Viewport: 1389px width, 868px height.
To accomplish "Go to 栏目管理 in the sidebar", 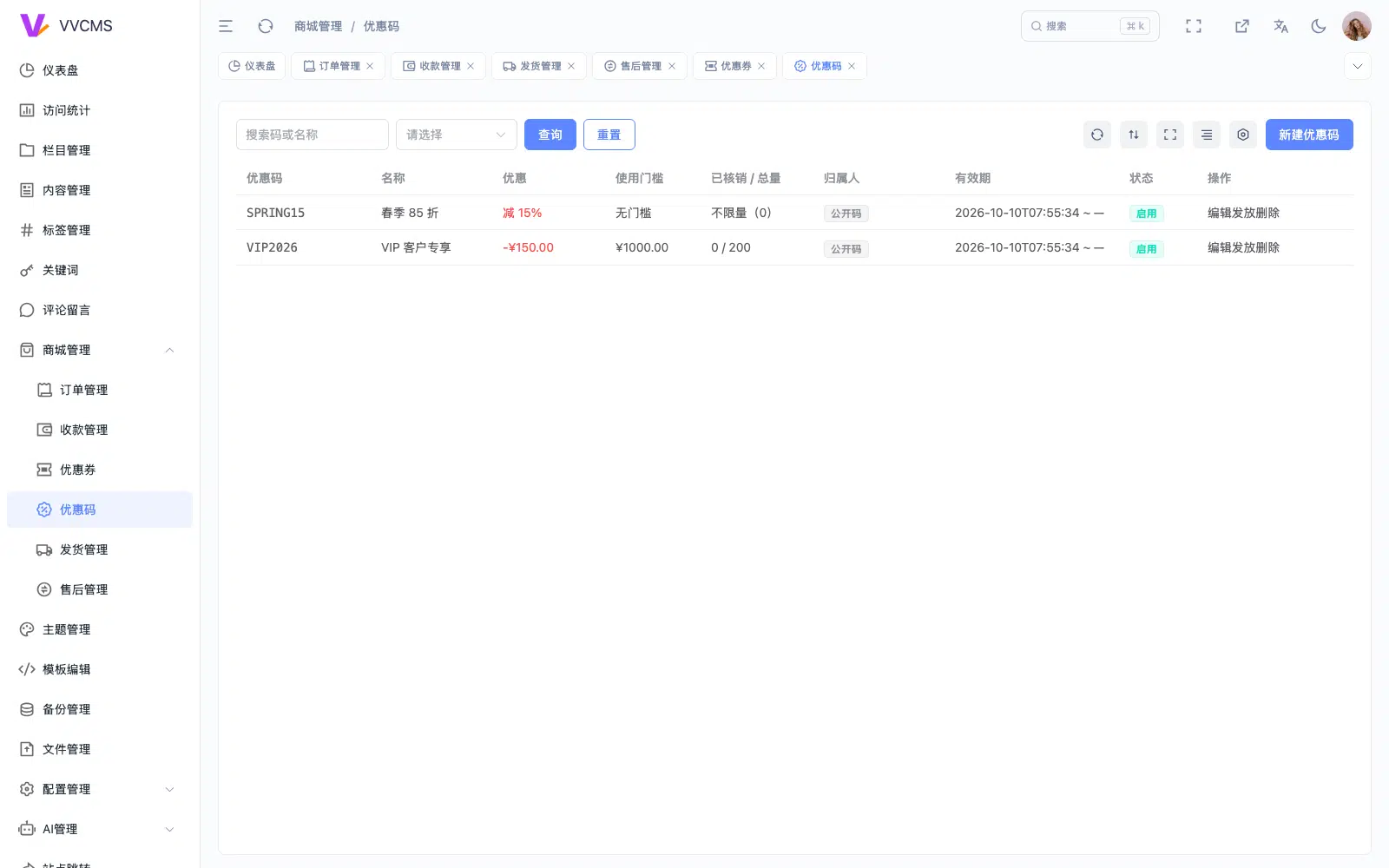I will pos(100,150).
